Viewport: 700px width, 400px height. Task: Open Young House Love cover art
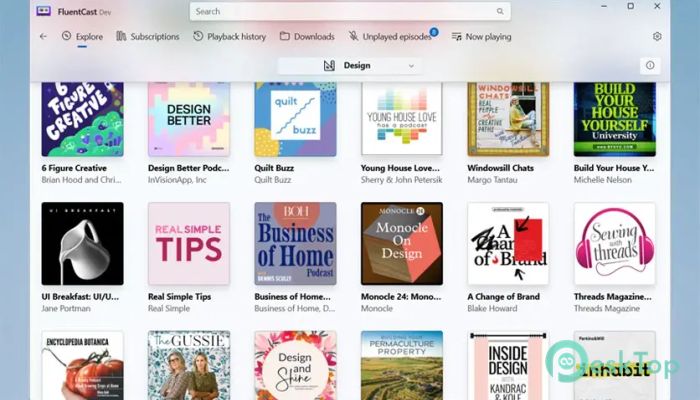[x=402, y=119]
